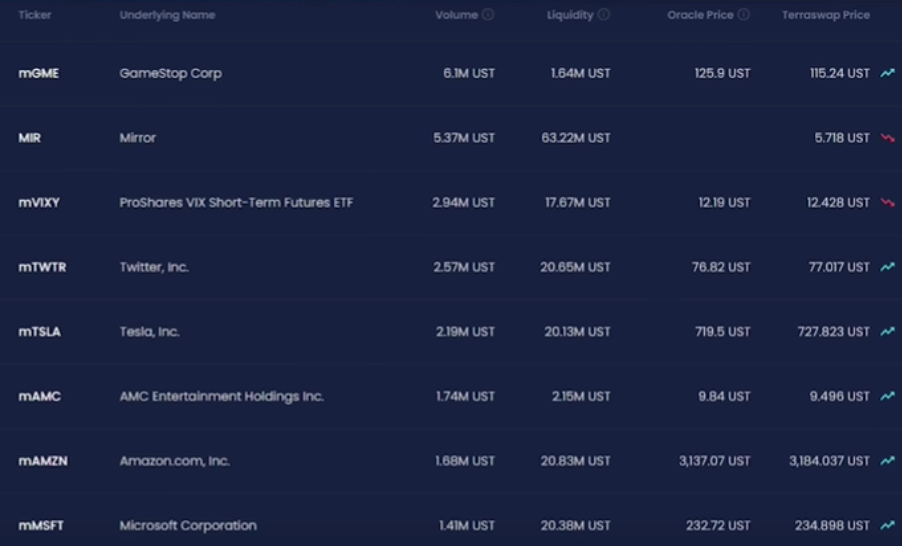Open AMC Entertainment Holdings Inc. name
The height and width of the screenshot is (546, 902).
coord(221,396)
